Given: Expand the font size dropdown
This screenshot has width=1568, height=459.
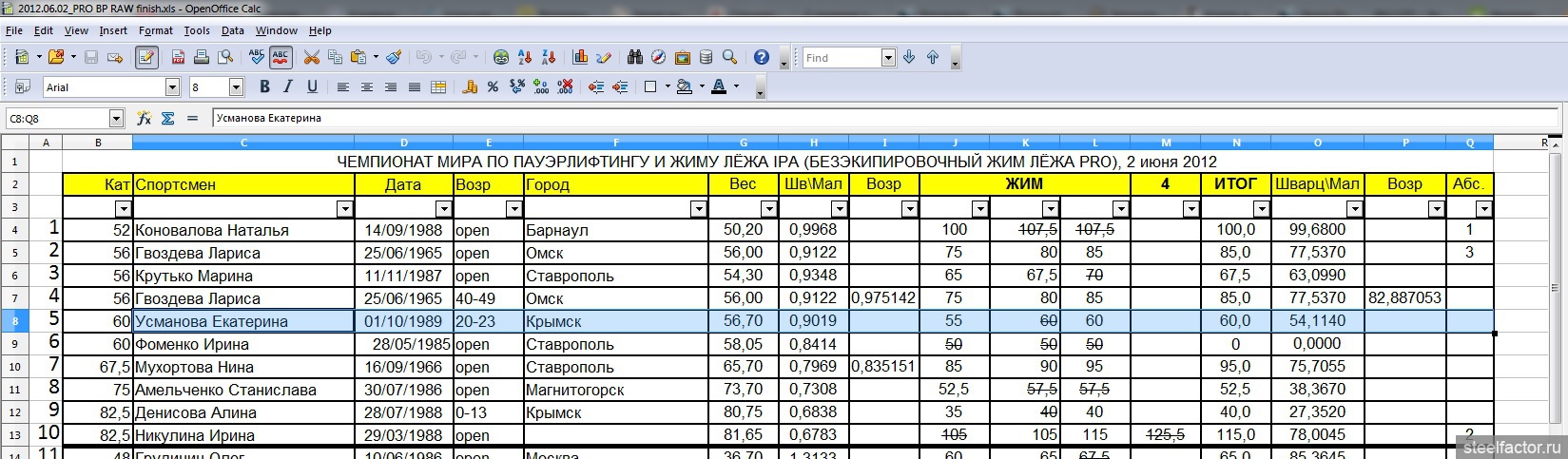Looking at the screenshot, I should (237, 87).
